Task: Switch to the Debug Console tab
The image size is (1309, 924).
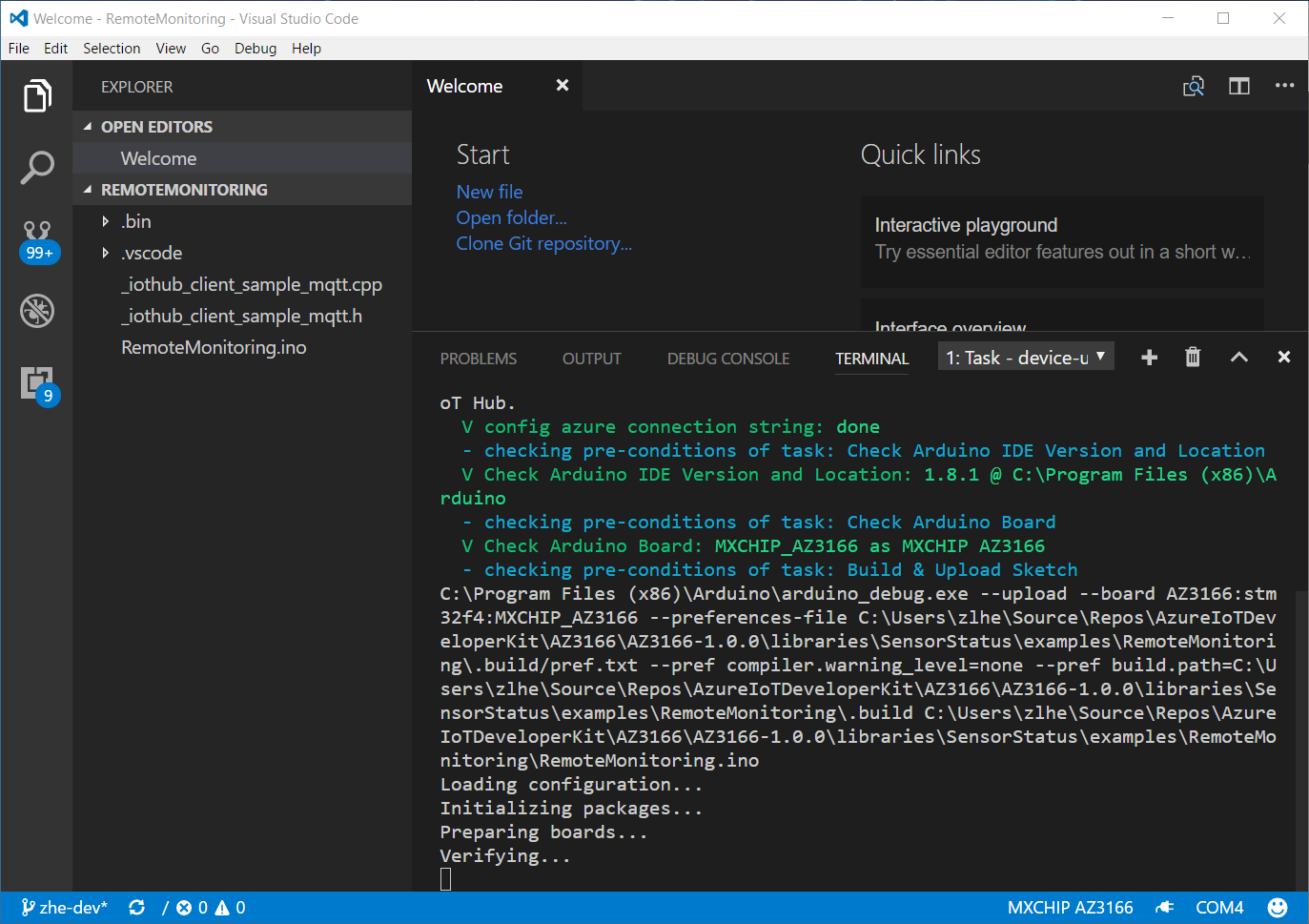Action: tap(728, 359)
